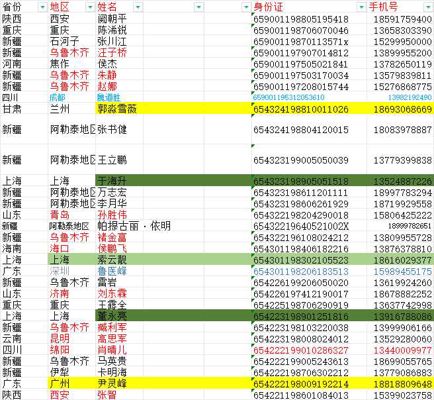Click the red 汪子桥 name cell

point(119,53)
